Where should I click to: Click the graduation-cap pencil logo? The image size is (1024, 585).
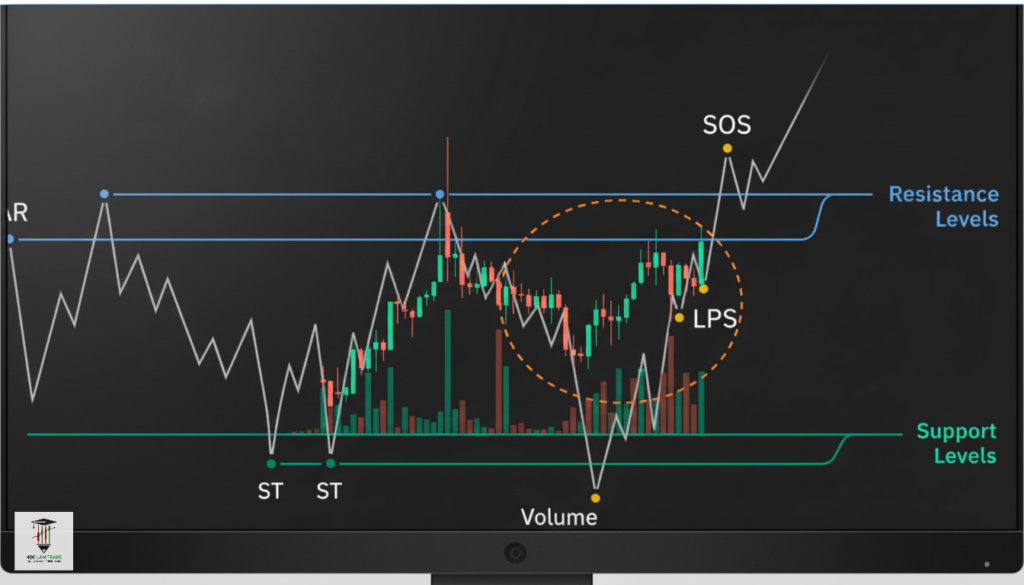tap(44, 541)
